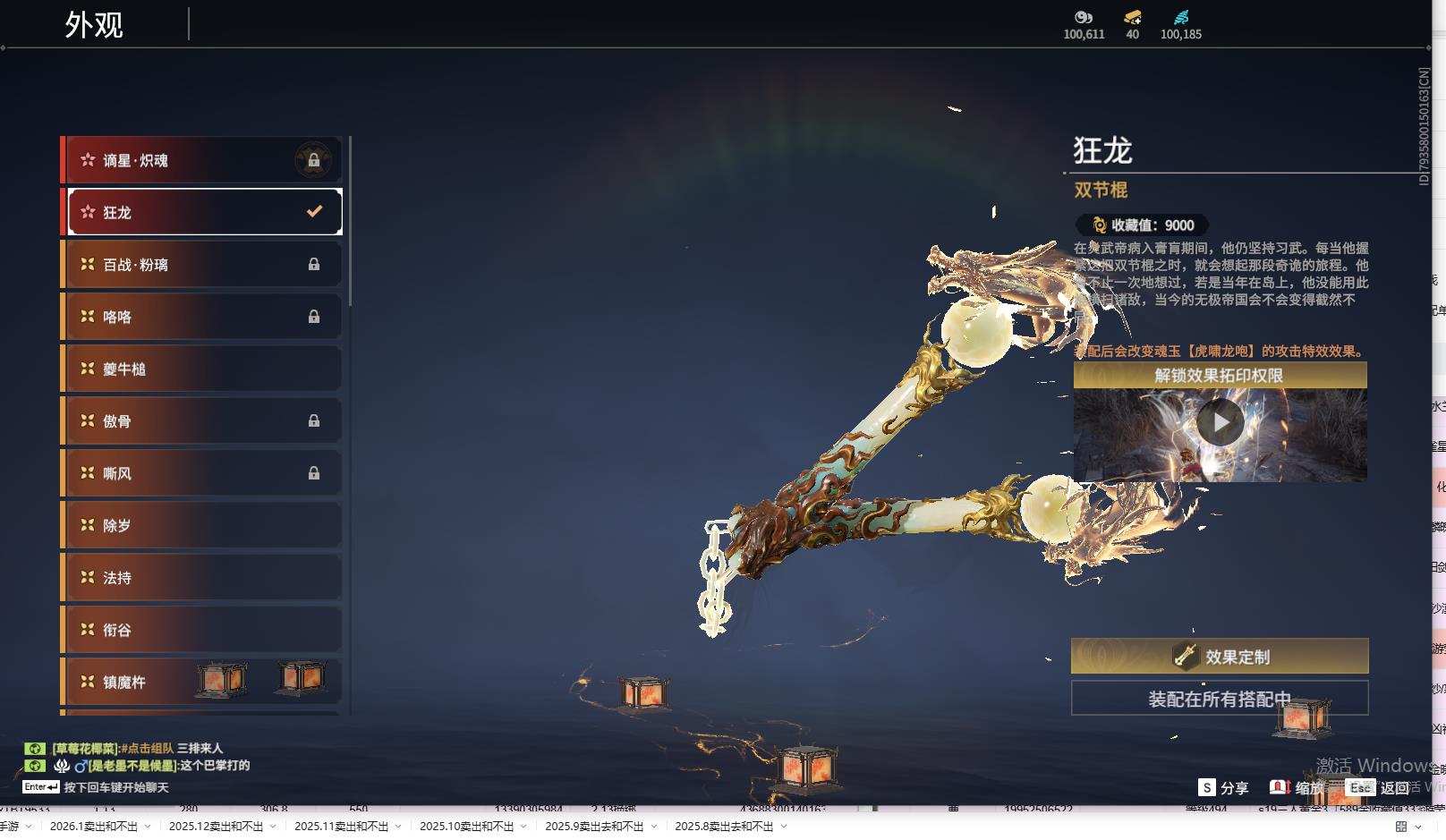Click the 装配在所有搭配中 button

click(1220, 698)
